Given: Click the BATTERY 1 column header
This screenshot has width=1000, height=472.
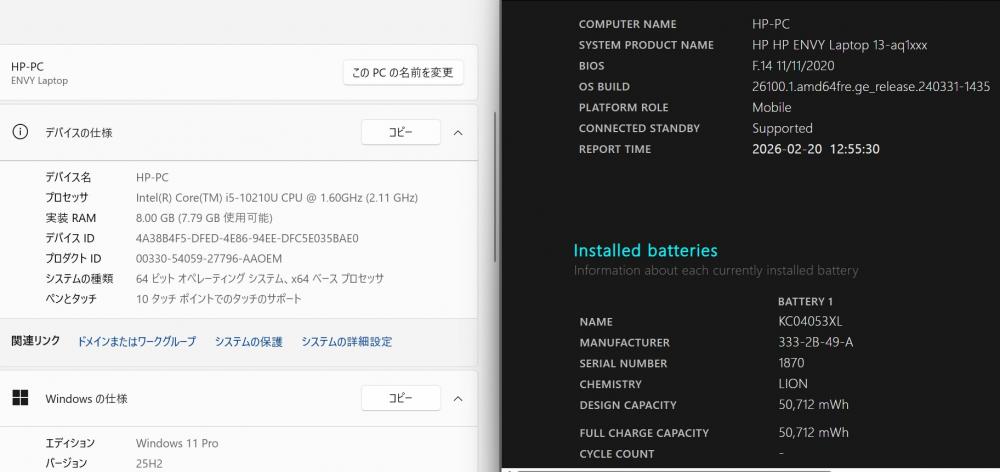Looking at the screenshot, I should click(805, 302).
